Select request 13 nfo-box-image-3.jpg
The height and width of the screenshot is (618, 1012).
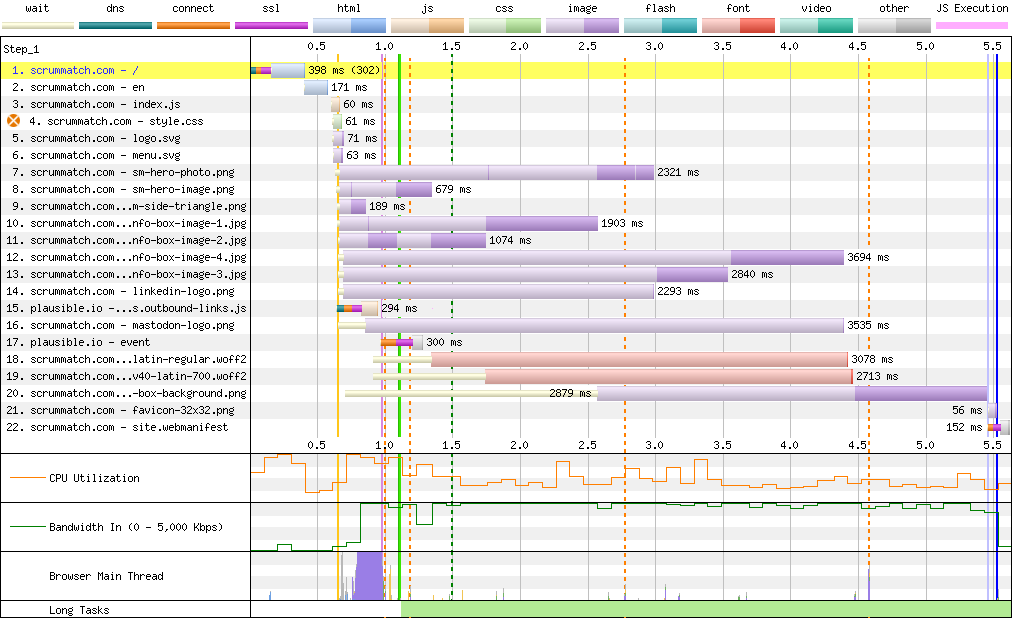coord(126,274)
